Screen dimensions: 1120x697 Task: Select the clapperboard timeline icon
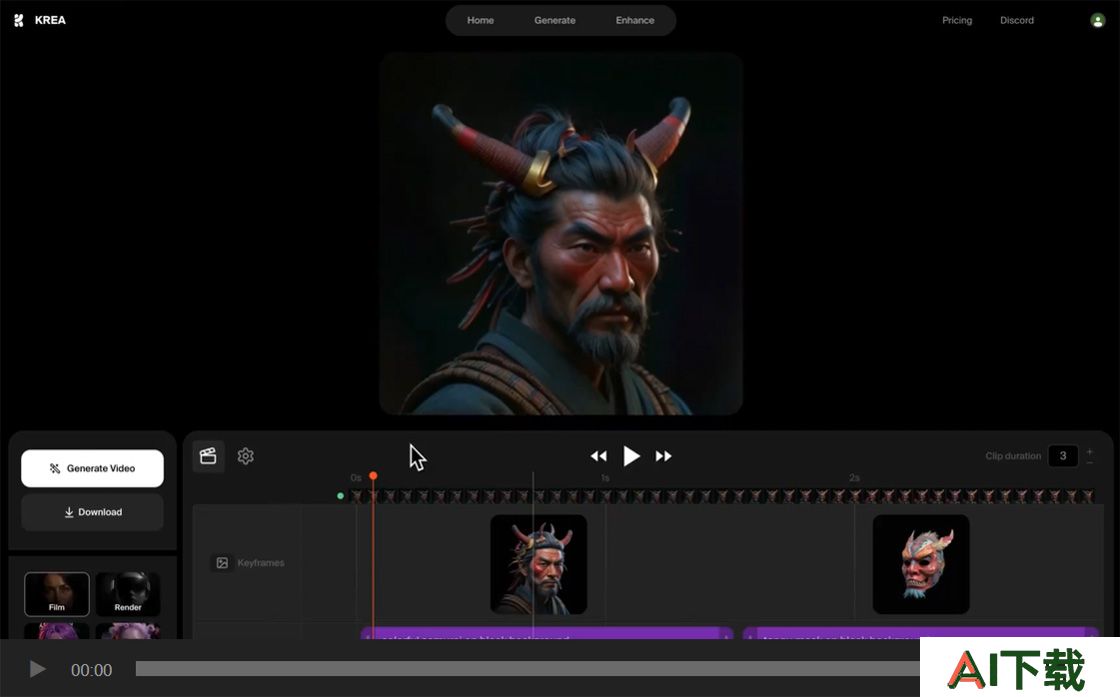pos(209,456)
